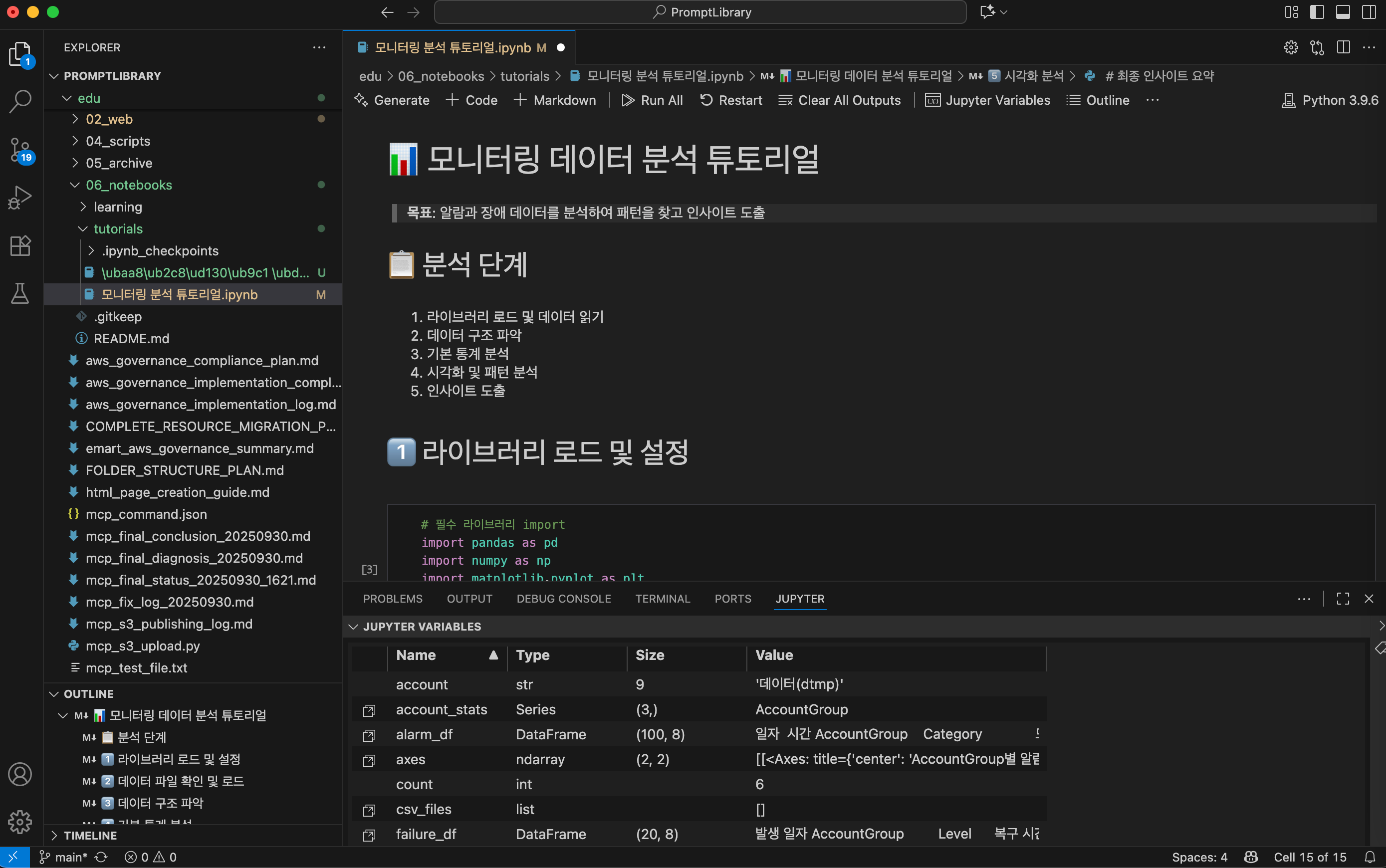
Task: Click the compare changes icon in editor toolbar
Action: (x=1317, y=48)
